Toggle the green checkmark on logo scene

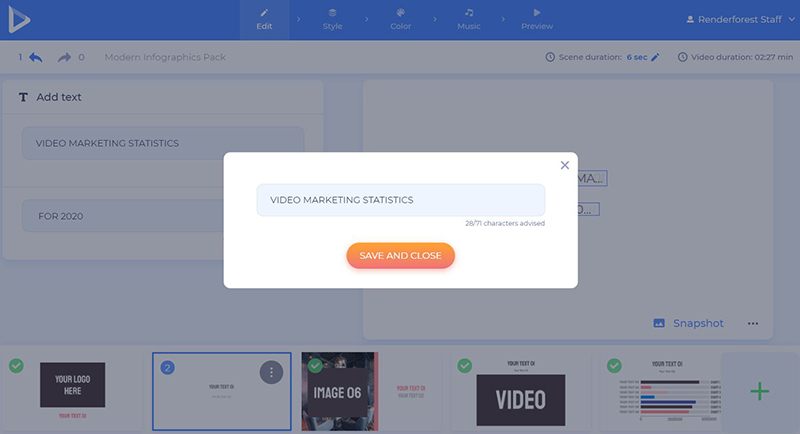[x=16, y=366]
